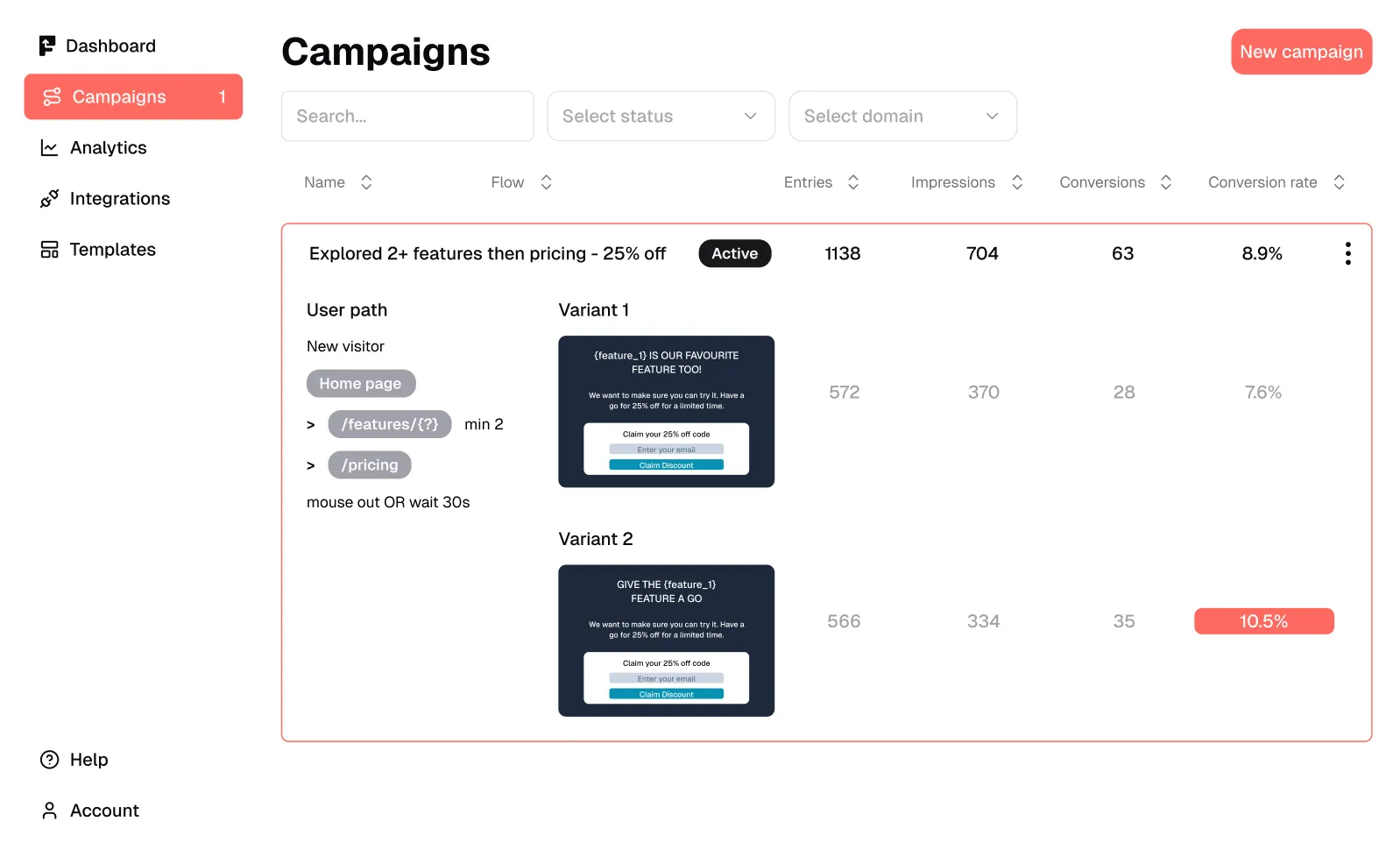This screenshot has height=857, width=1400.
Task: Switch to the Analytics section
Action: pyautogui.click(x=109, y=147)
